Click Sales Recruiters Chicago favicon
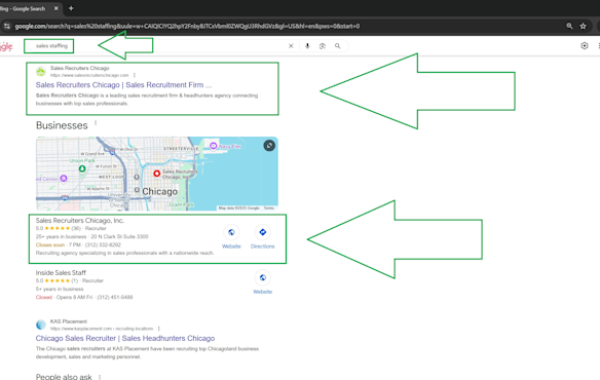The width and height of the screenshot is (600, 380). tap(41, 72)
